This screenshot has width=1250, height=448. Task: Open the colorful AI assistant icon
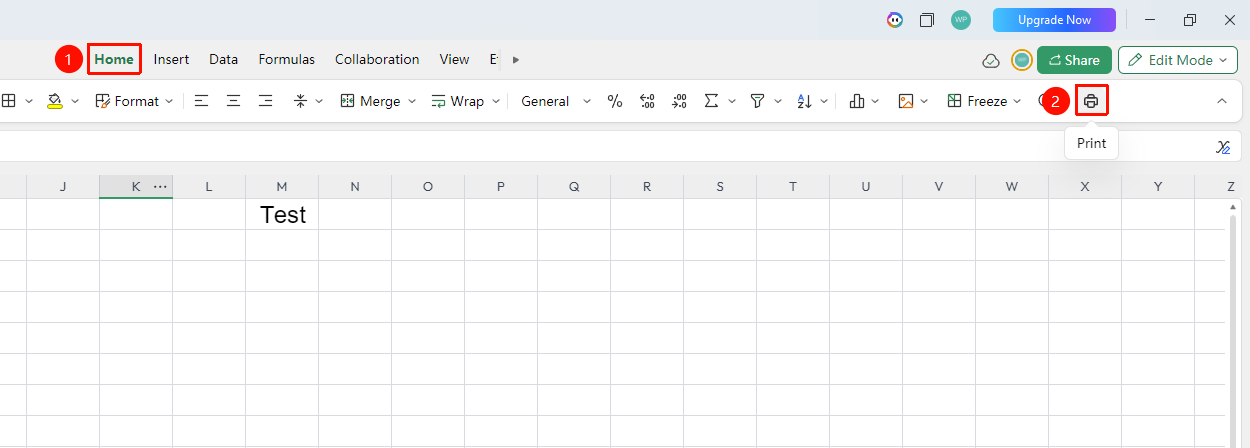[895, 20]
